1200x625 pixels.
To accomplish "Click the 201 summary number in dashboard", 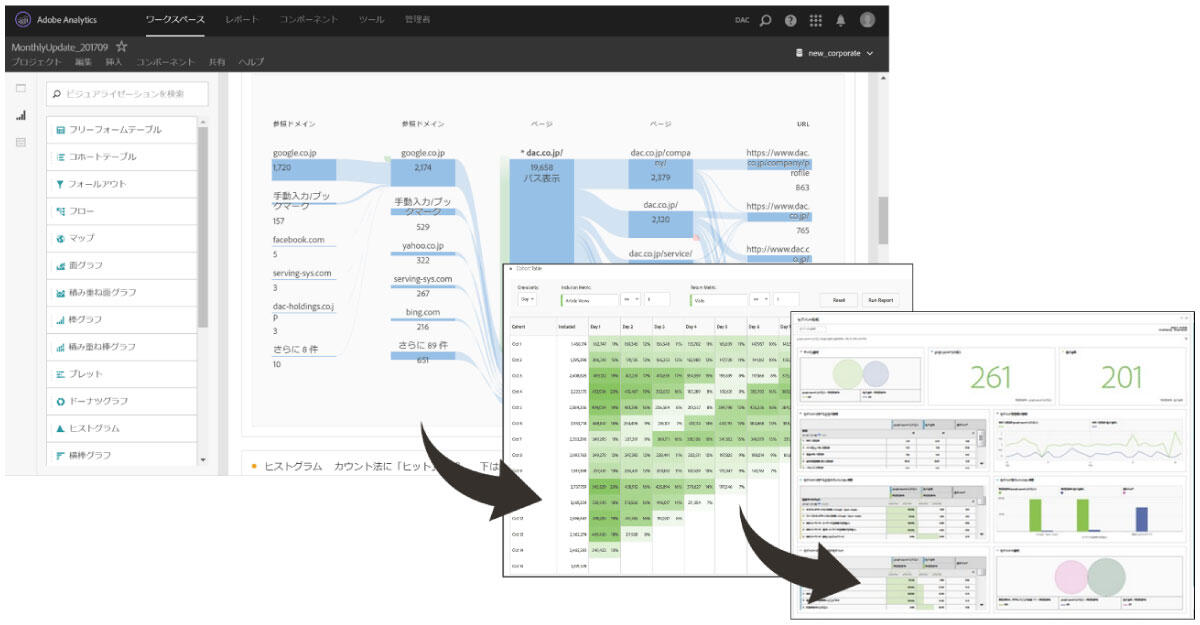I will (1121, 375).
